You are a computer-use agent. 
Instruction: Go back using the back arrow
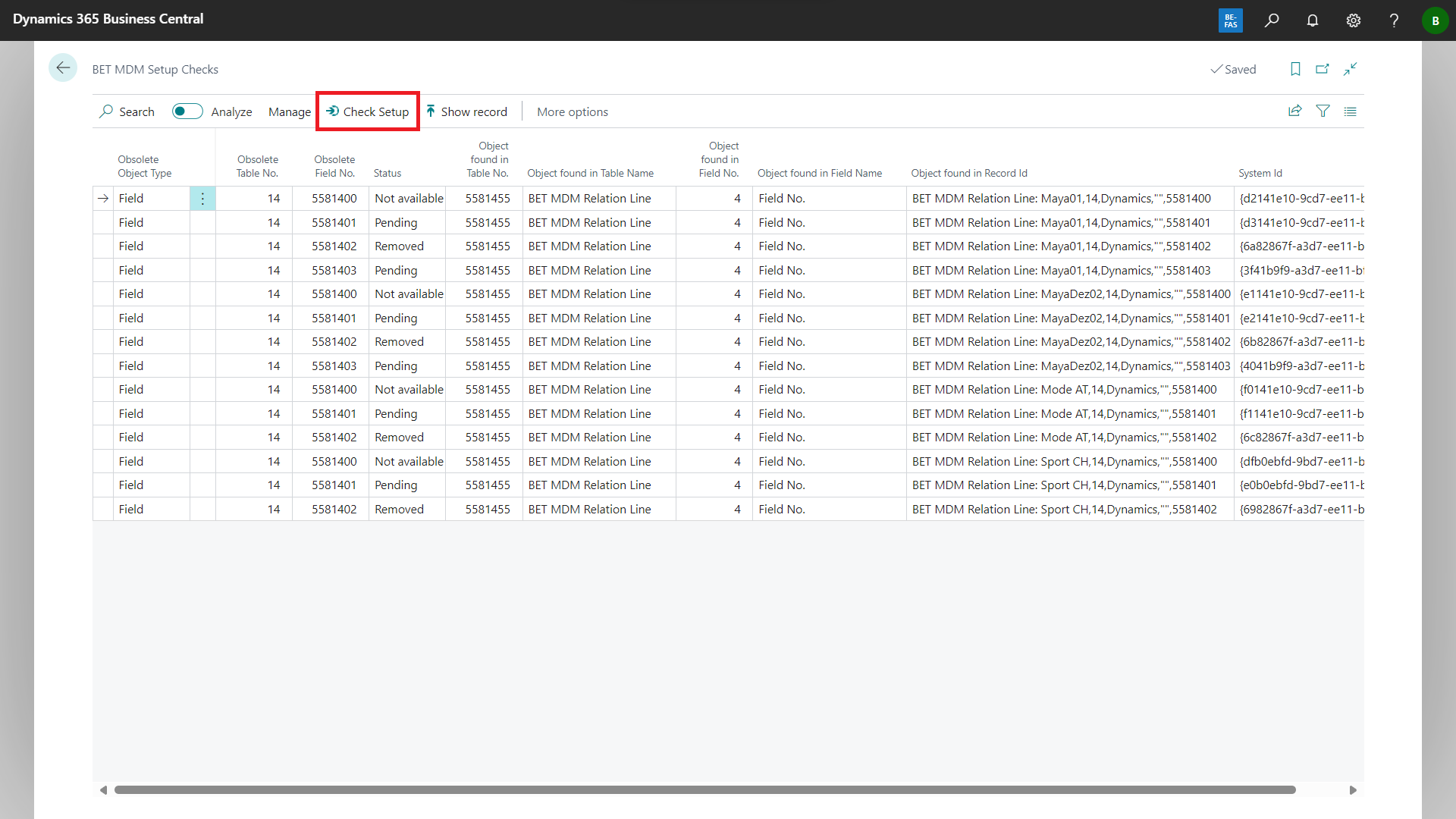coord(63,68)
